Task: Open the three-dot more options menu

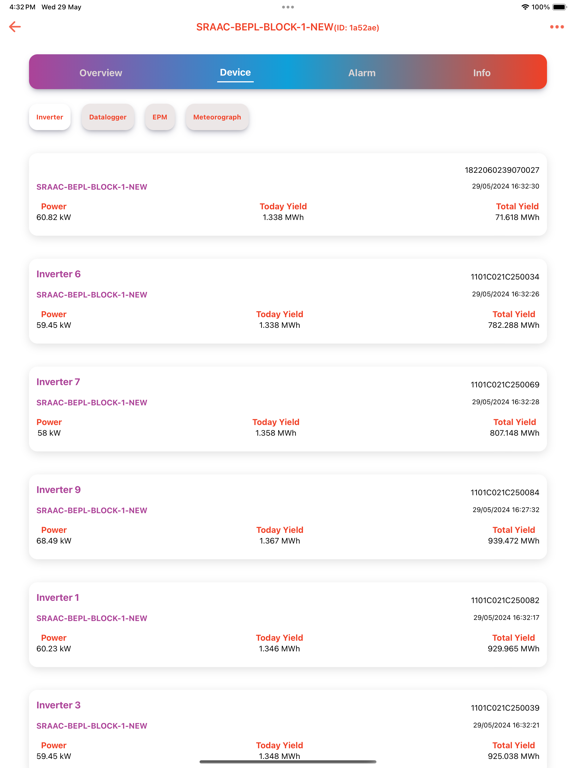Action: [x=556, y=27]
